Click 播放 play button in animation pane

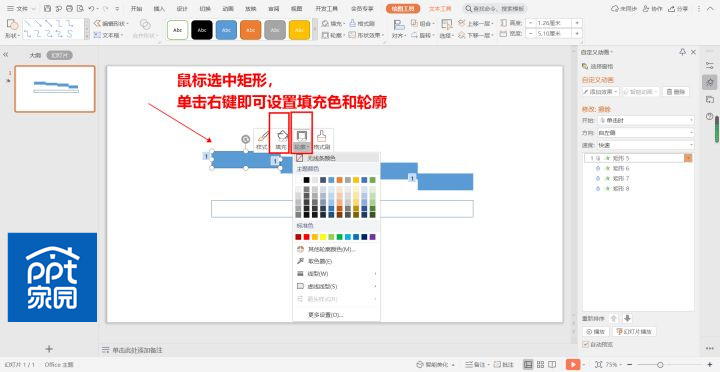[596, 332]
